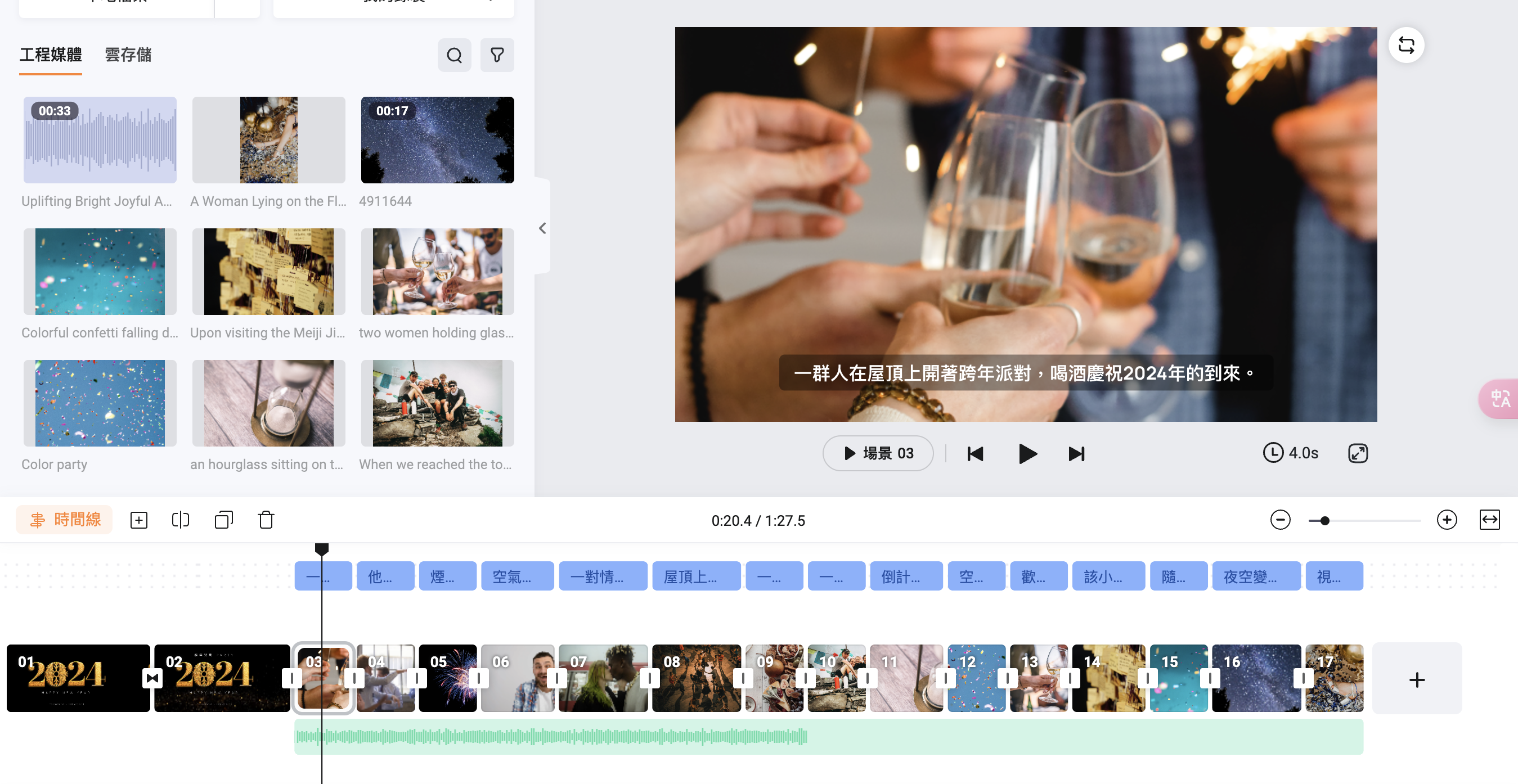Select scene 08 thumbnail in timeline
This screenshot has width=1518, height=784.
[x=696, y=679]
